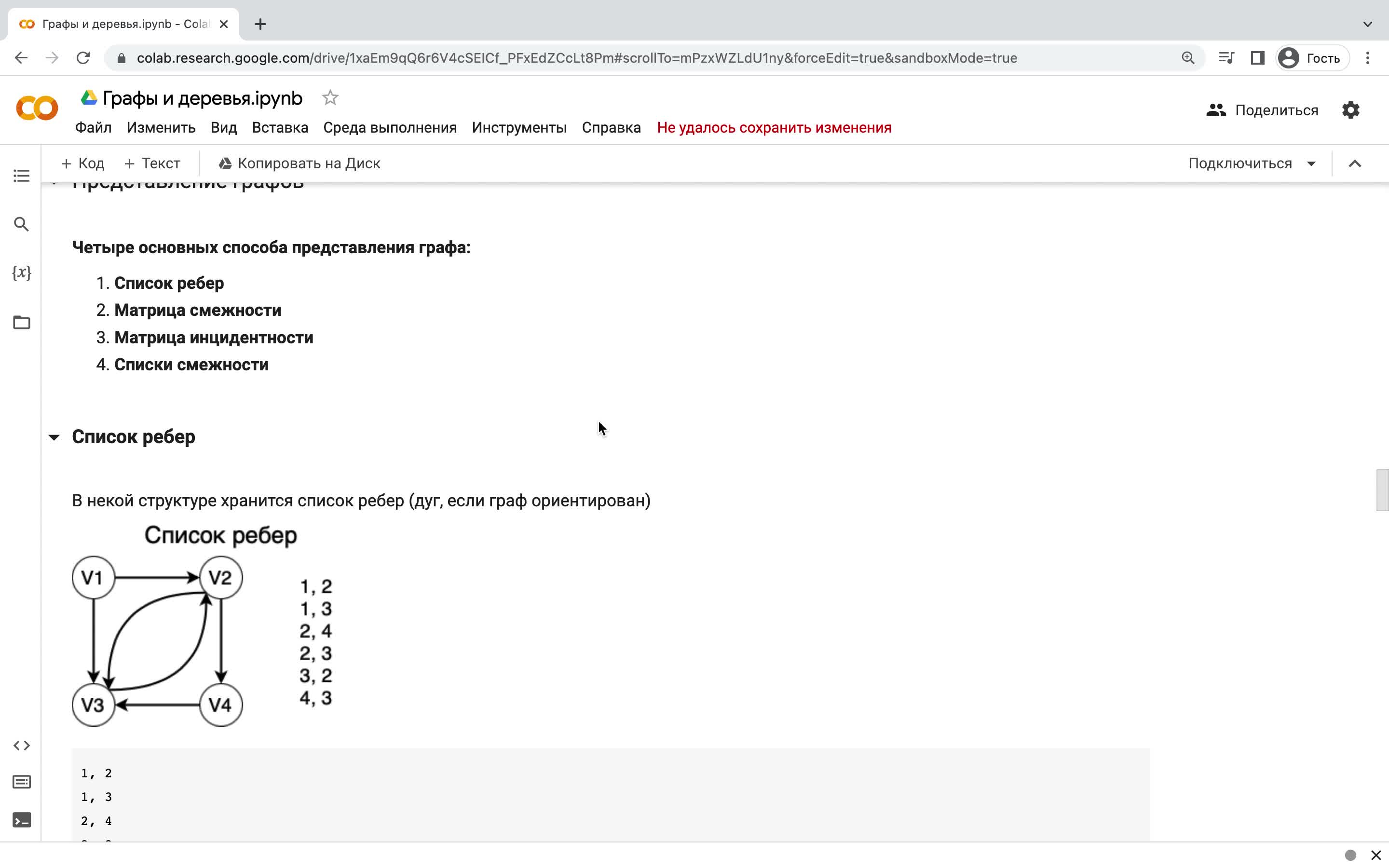Click the browser forward arrow
This screenshot has width=1389, height=868.
pos(52,58)
